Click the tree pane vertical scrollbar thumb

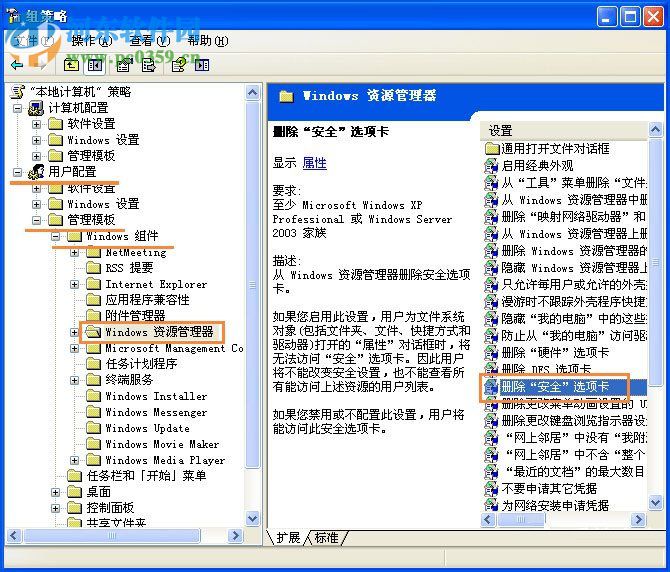point(253,285)
